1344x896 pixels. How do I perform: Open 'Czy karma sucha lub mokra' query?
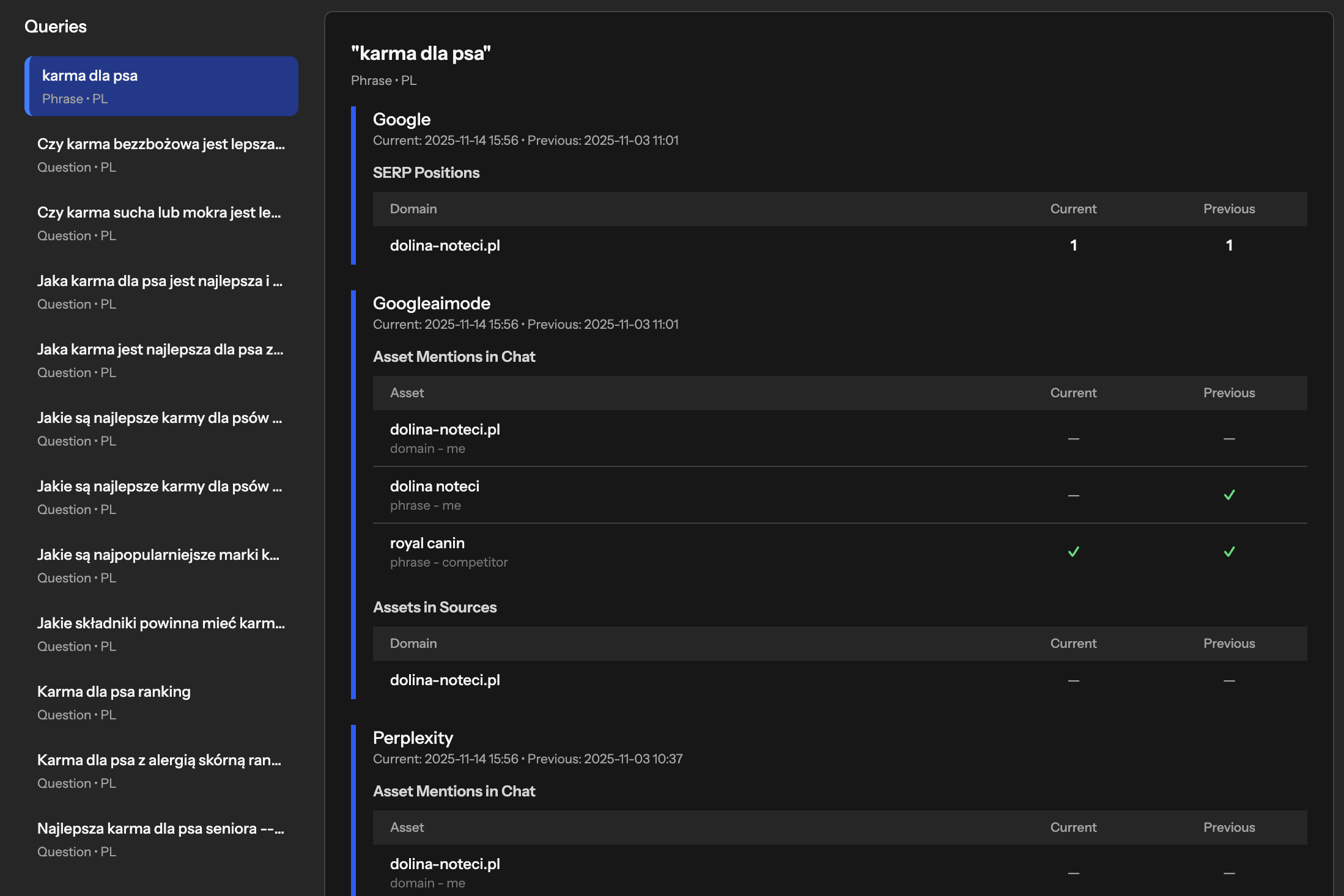[x=161, y=223]
